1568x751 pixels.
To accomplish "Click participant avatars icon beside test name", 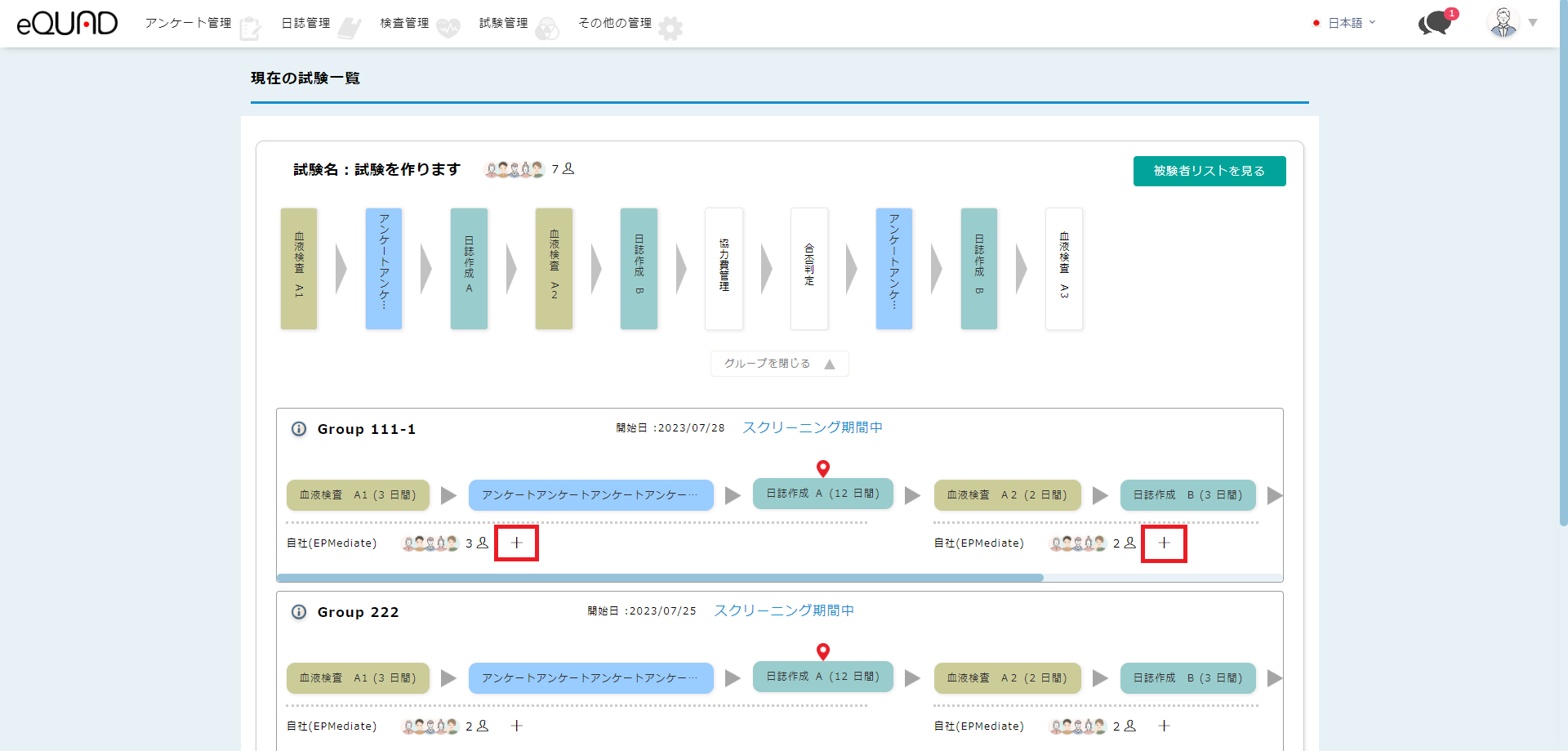I will [x=514, y=169].
